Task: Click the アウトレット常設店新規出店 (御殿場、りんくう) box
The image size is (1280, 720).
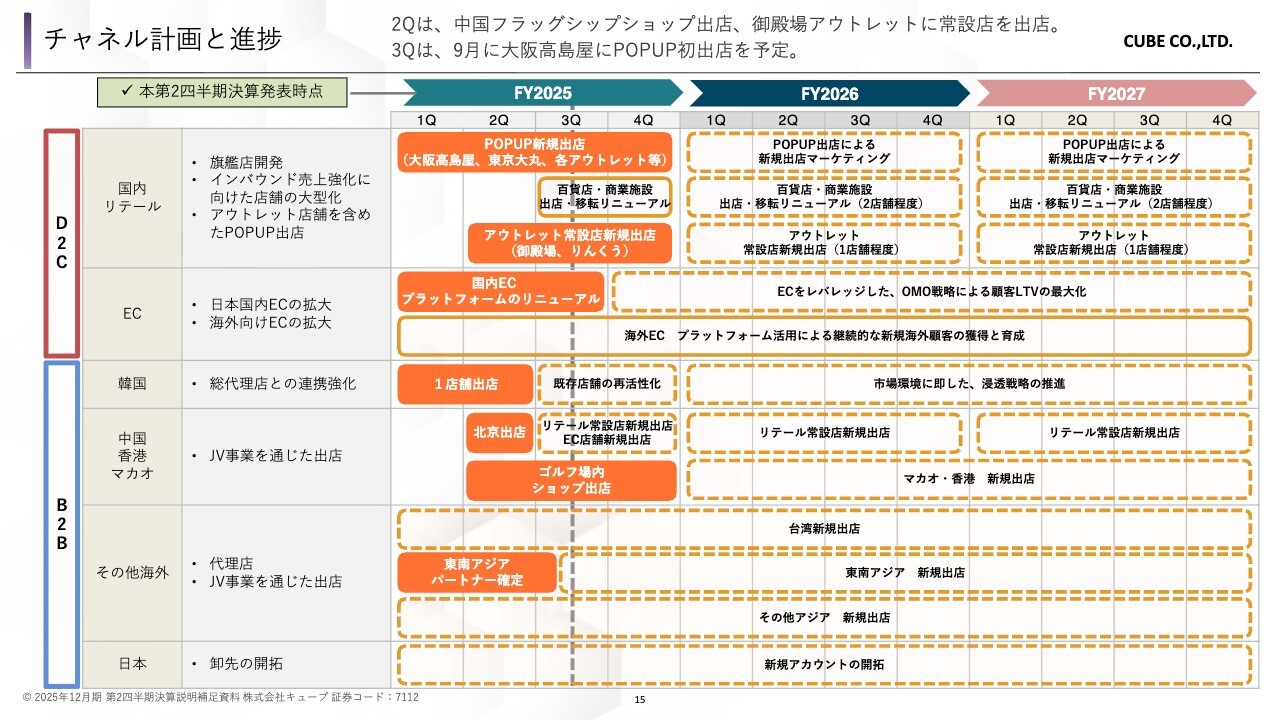Action: (x=570, y=243)
